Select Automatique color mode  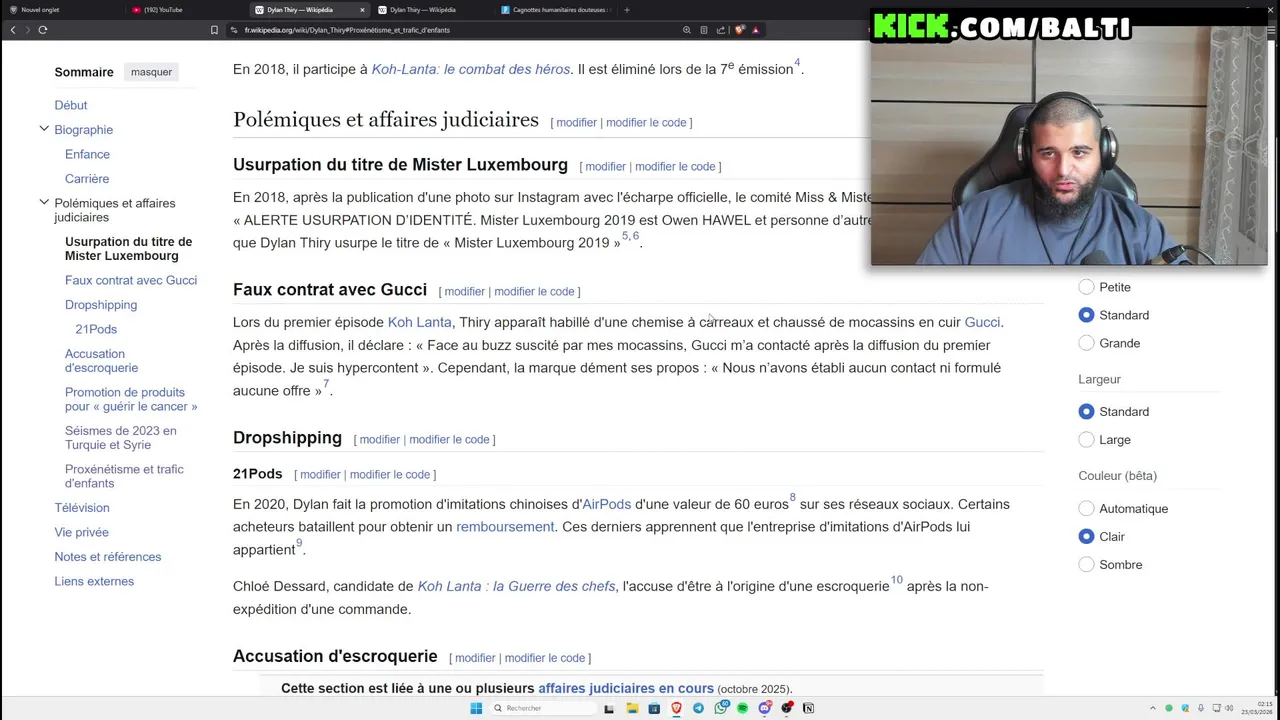coord(1087,509)
